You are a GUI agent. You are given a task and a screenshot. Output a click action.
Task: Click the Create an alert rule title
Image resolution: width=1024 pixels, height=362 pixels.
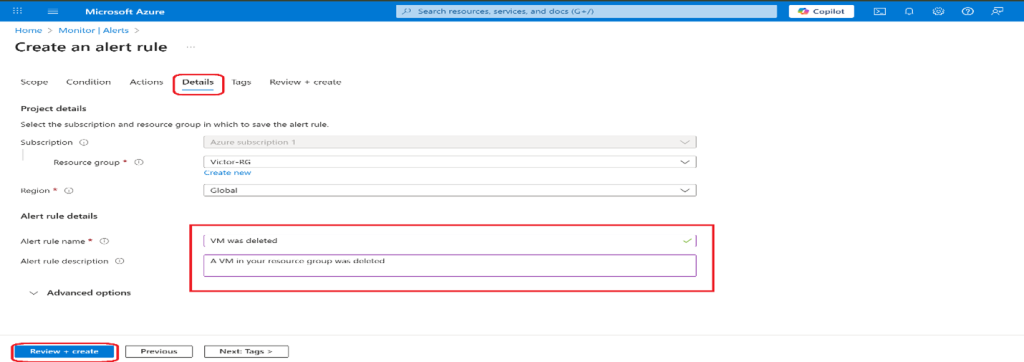coord(91,47)
